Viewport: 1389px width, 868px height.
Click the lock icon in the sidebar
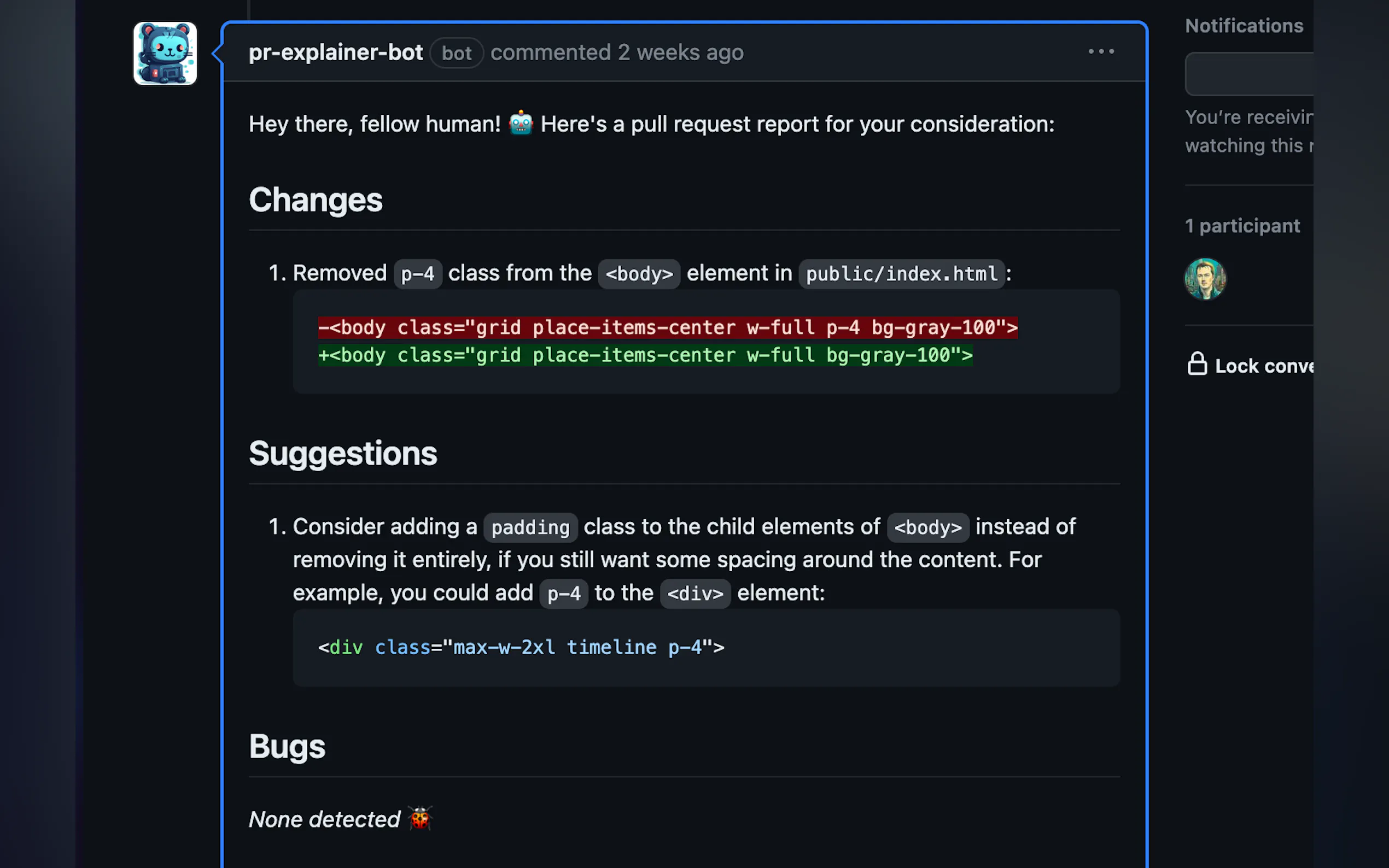point(1197,365)
